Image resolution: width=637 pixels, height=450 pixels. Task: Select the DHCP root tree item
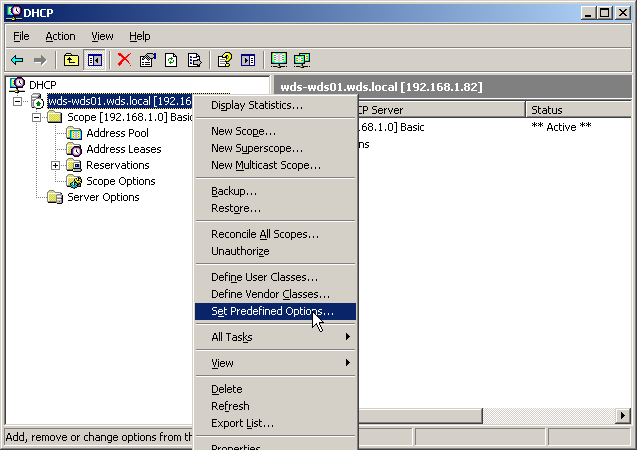point(43,85)
